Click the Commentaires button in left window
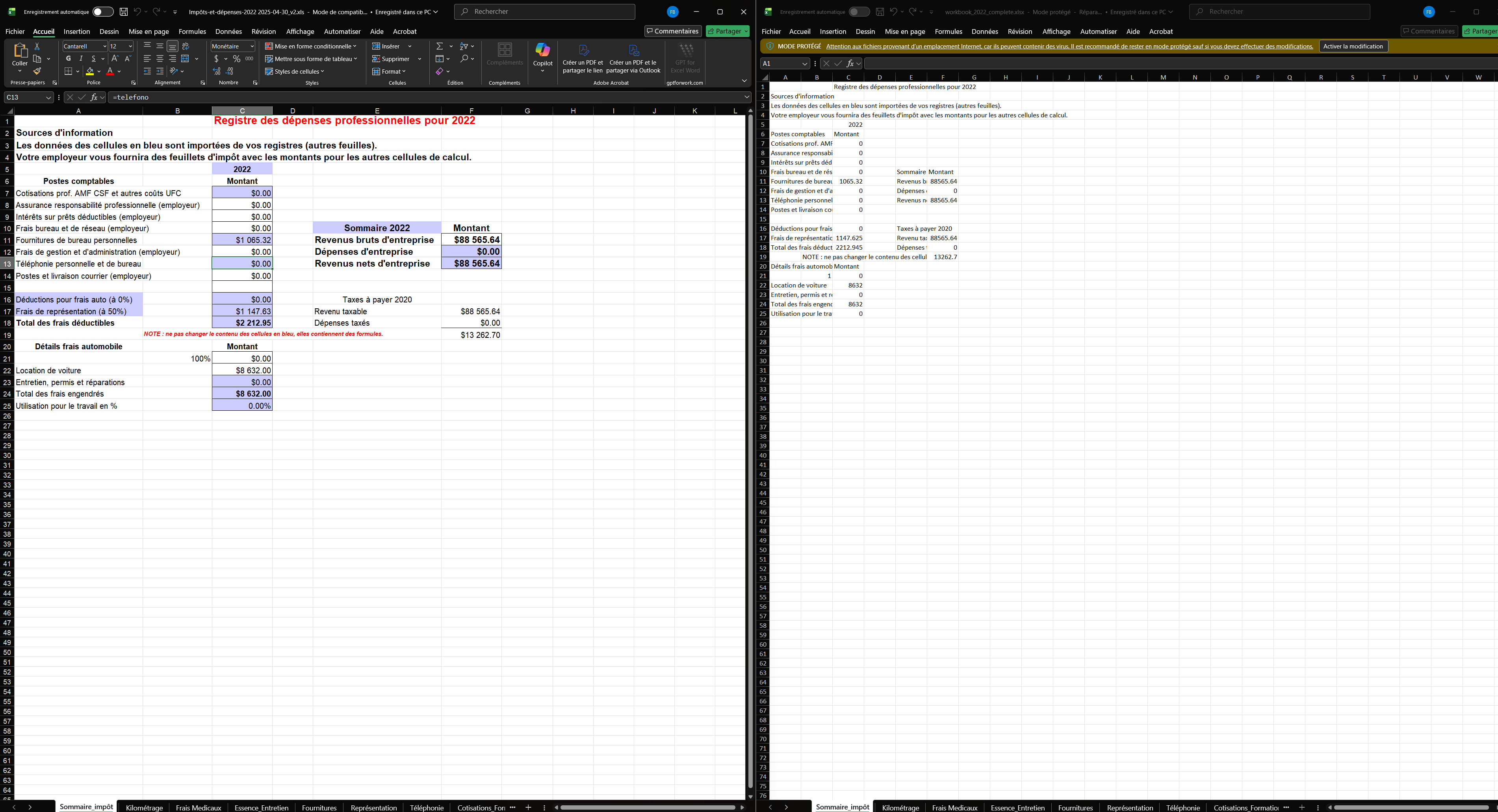The height and width of the screenshot is (812, 1498). (672, 32)
